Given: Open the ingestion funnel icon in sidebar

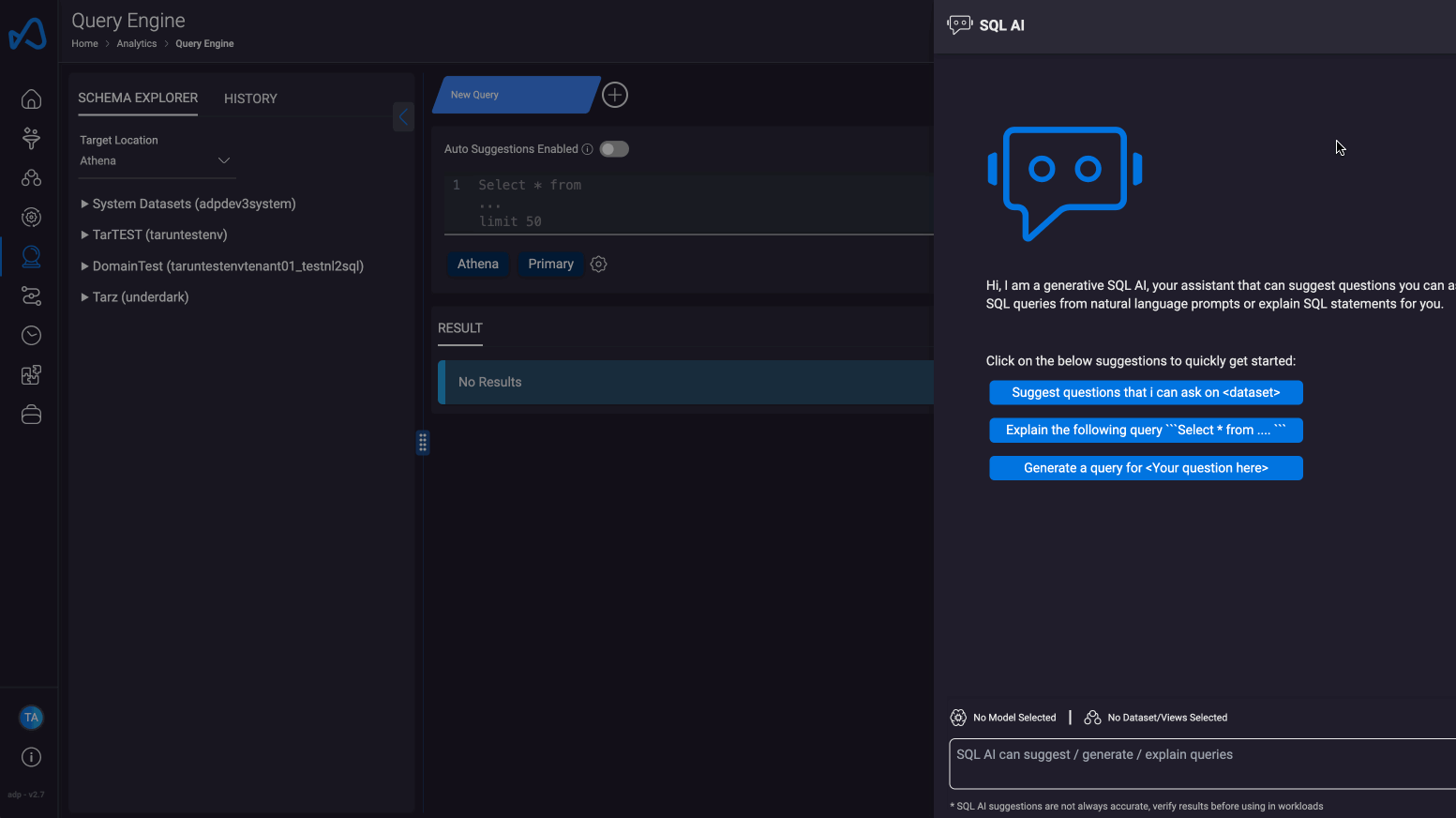Looking at the screenshot, I should pyautogui.click(x=31, y=139).
